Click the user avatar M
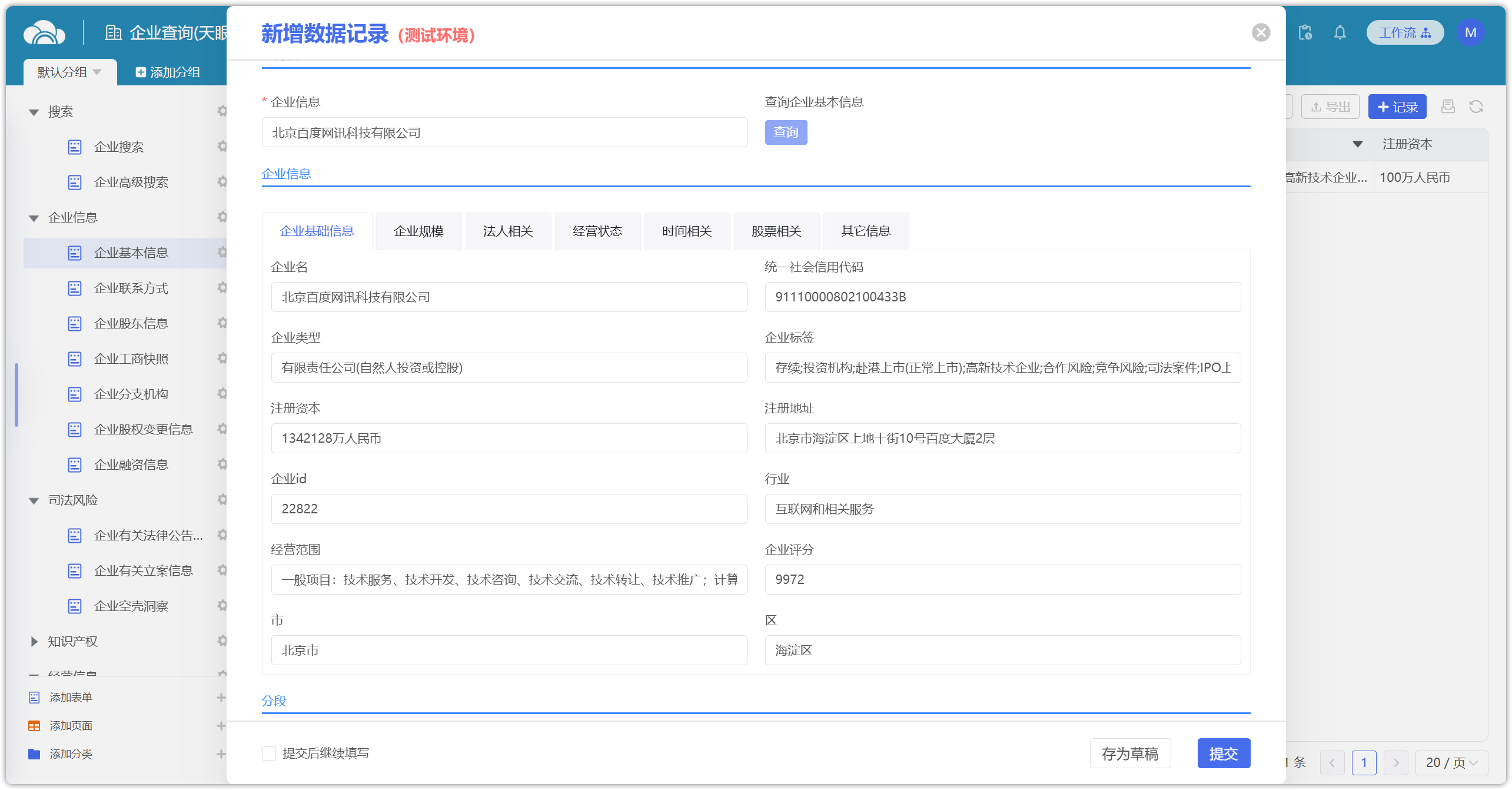This screenshot has height=790, width=1512. tap(1470, 32)
